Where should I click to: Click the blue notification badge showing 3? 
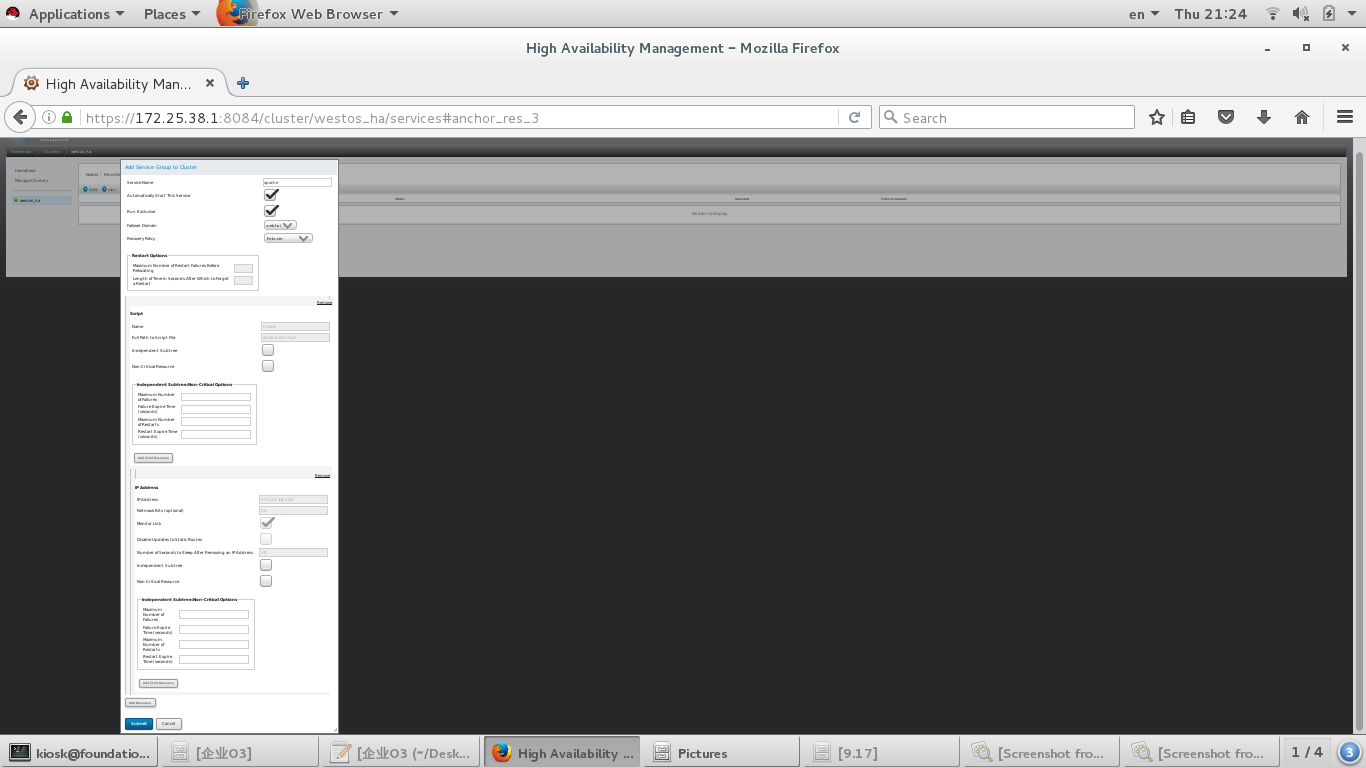1349,752
